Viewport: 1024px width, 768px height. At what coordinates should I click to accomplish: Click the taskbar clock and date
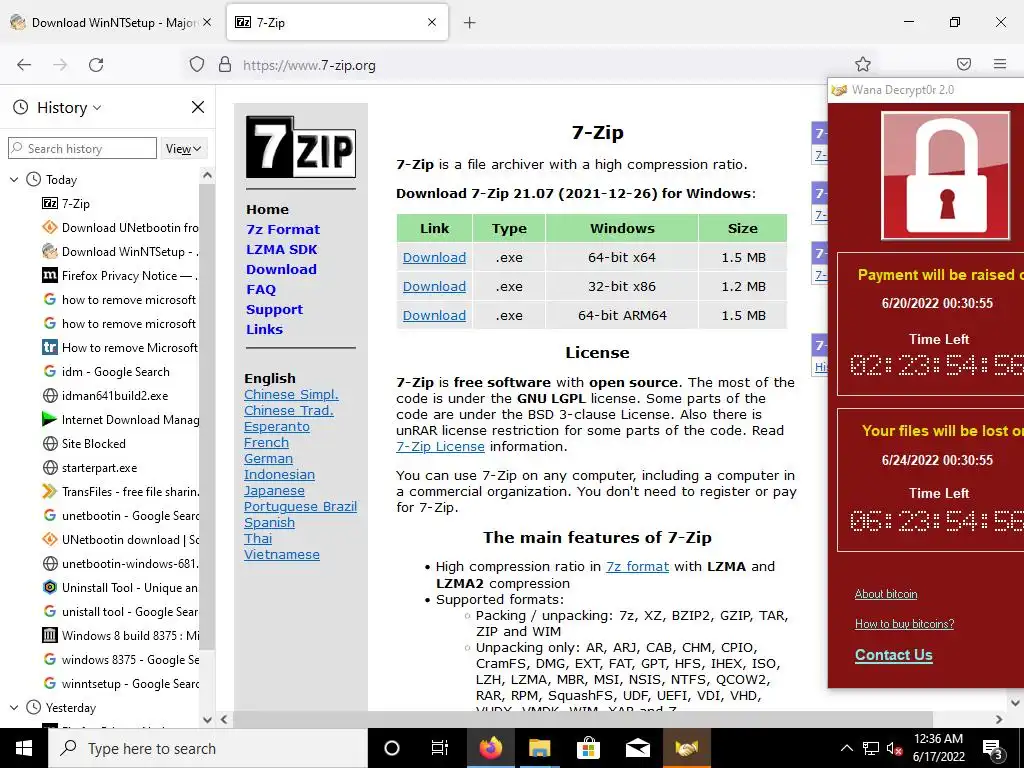coord(938,748)
